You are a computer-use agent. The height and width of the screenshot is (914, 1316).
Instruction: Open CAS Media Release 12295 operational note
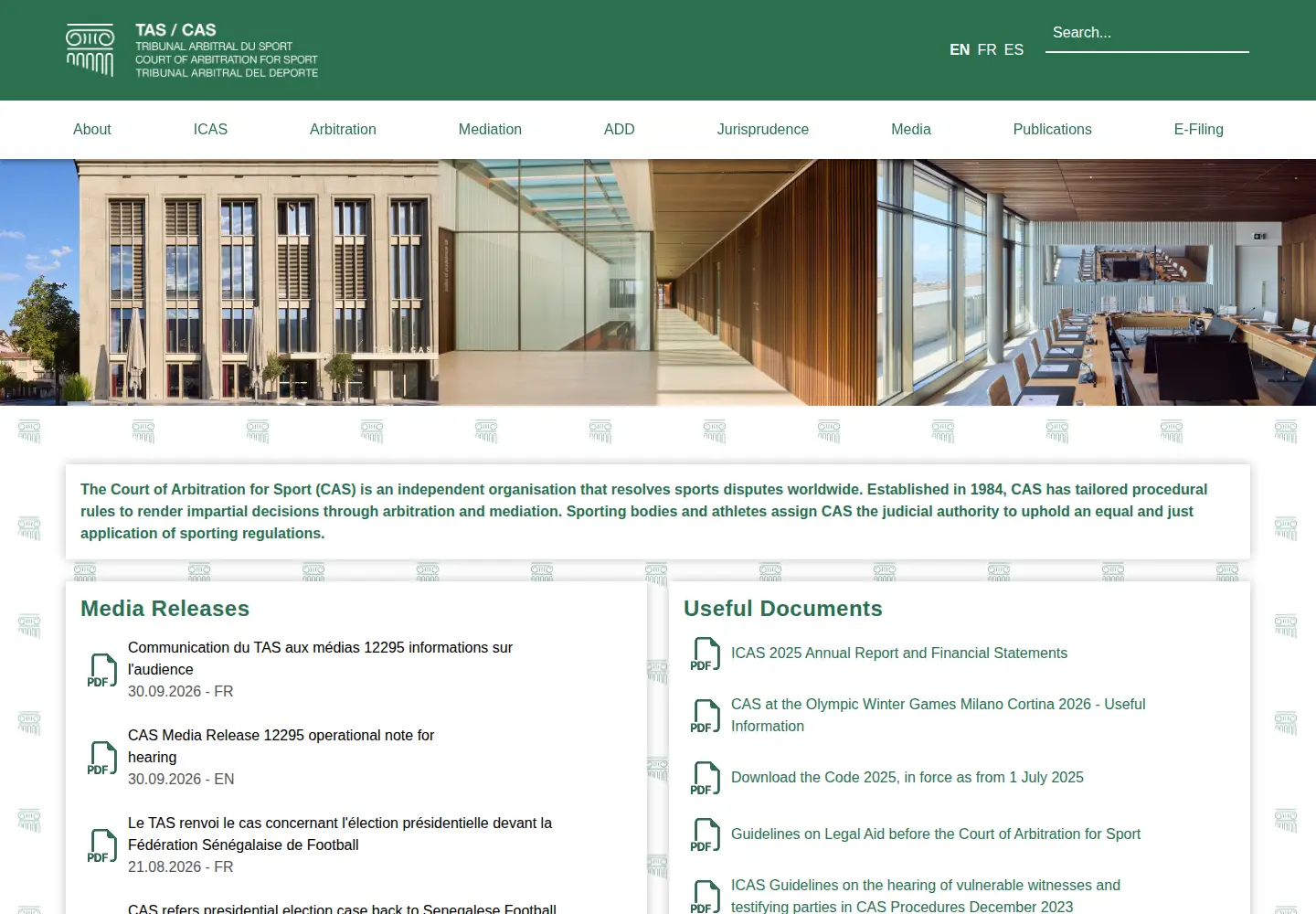(x=281, y=746)
